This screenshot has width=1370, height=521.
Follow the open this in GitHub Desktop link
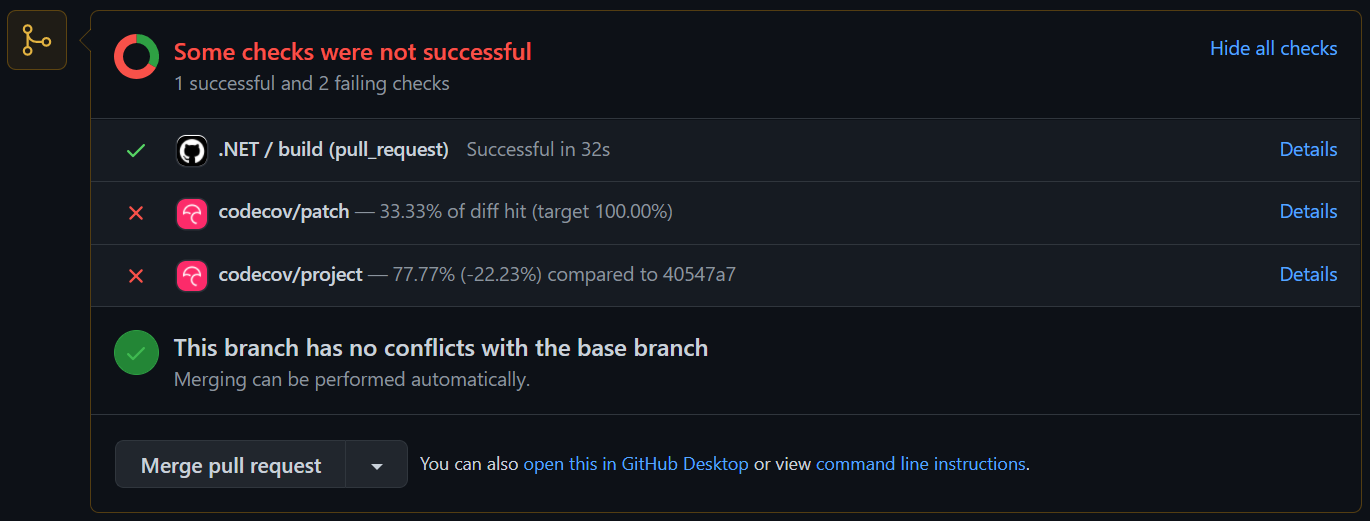[x=635, y=464]
